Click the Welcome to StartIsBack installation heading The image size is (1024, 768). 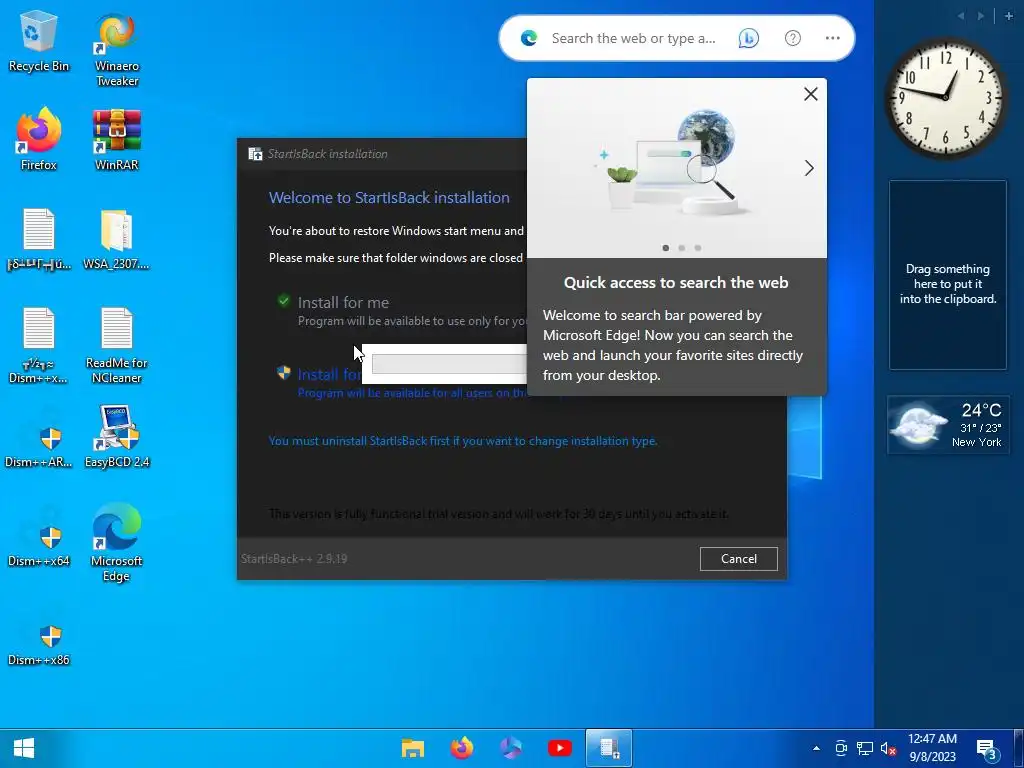389,198
